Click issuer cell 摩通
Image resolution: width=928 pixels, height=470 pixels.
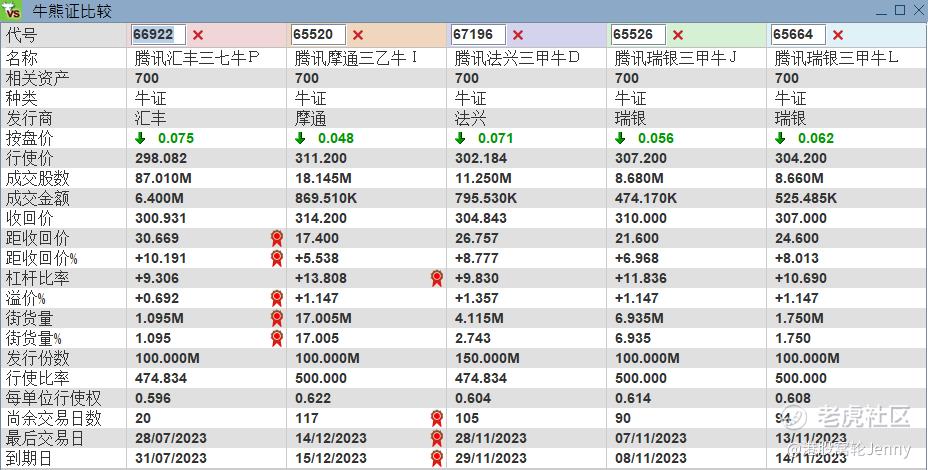[310, 118]
